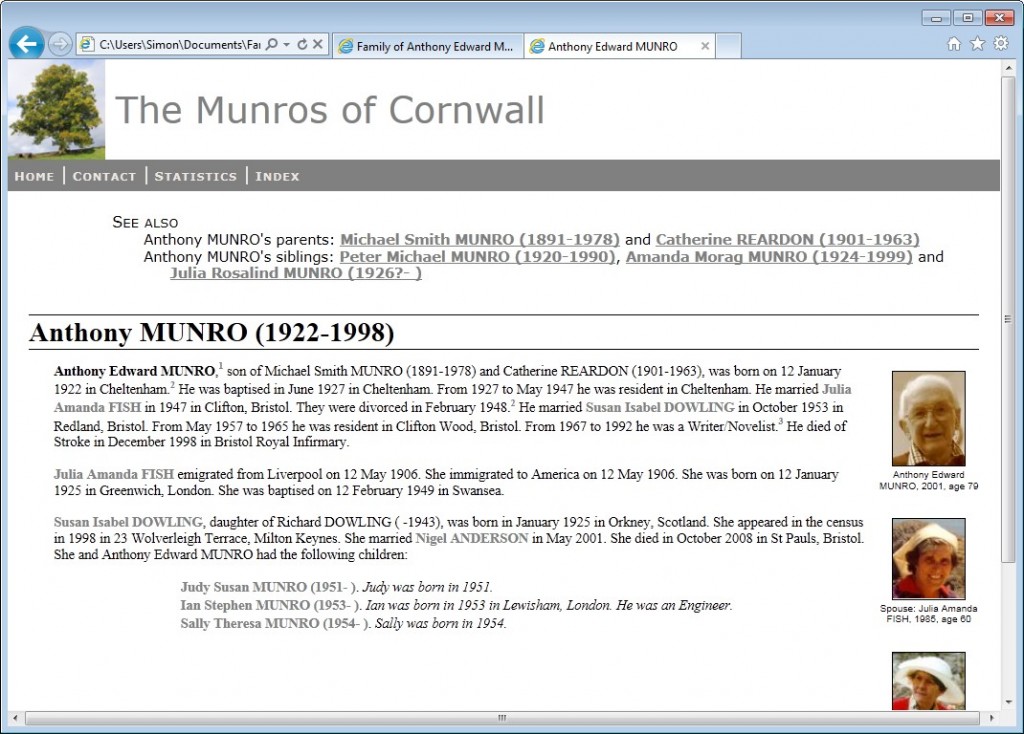The height and width of the screenshot is (734, 1024).
Task: Open browser Tools gear icon
Action: (x=1000, y=44)
